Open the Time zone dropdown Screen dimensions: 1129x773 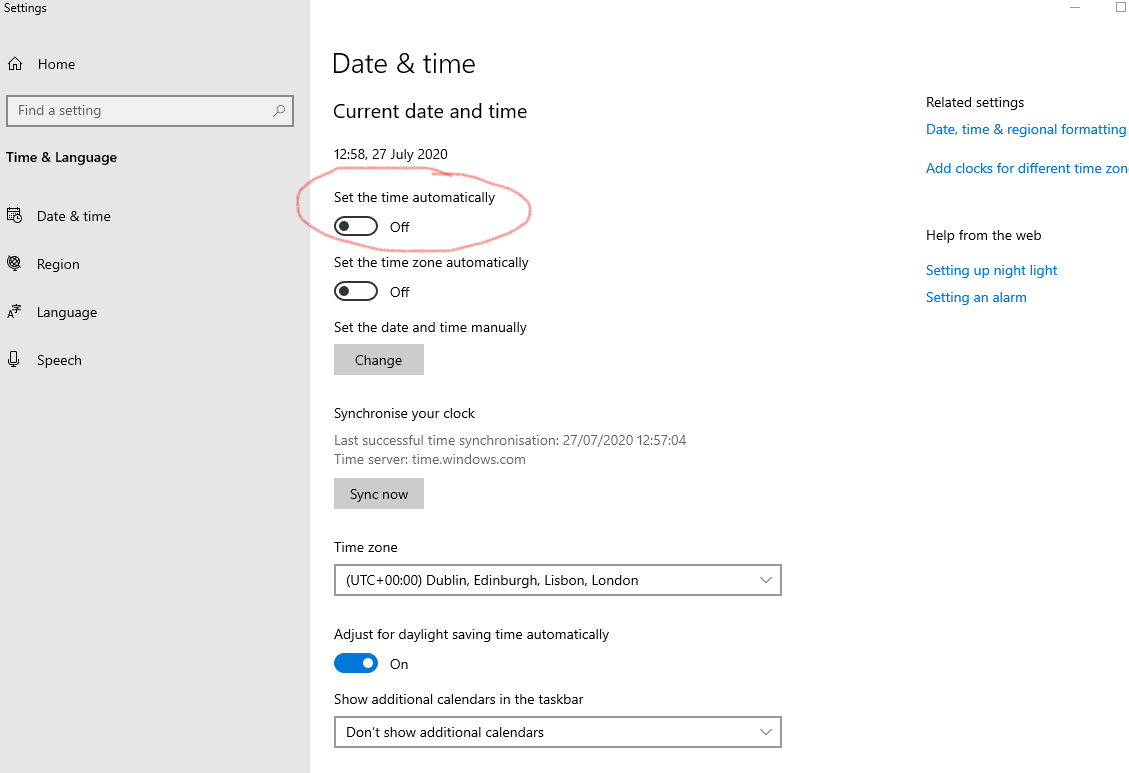[x=557, y=580]
